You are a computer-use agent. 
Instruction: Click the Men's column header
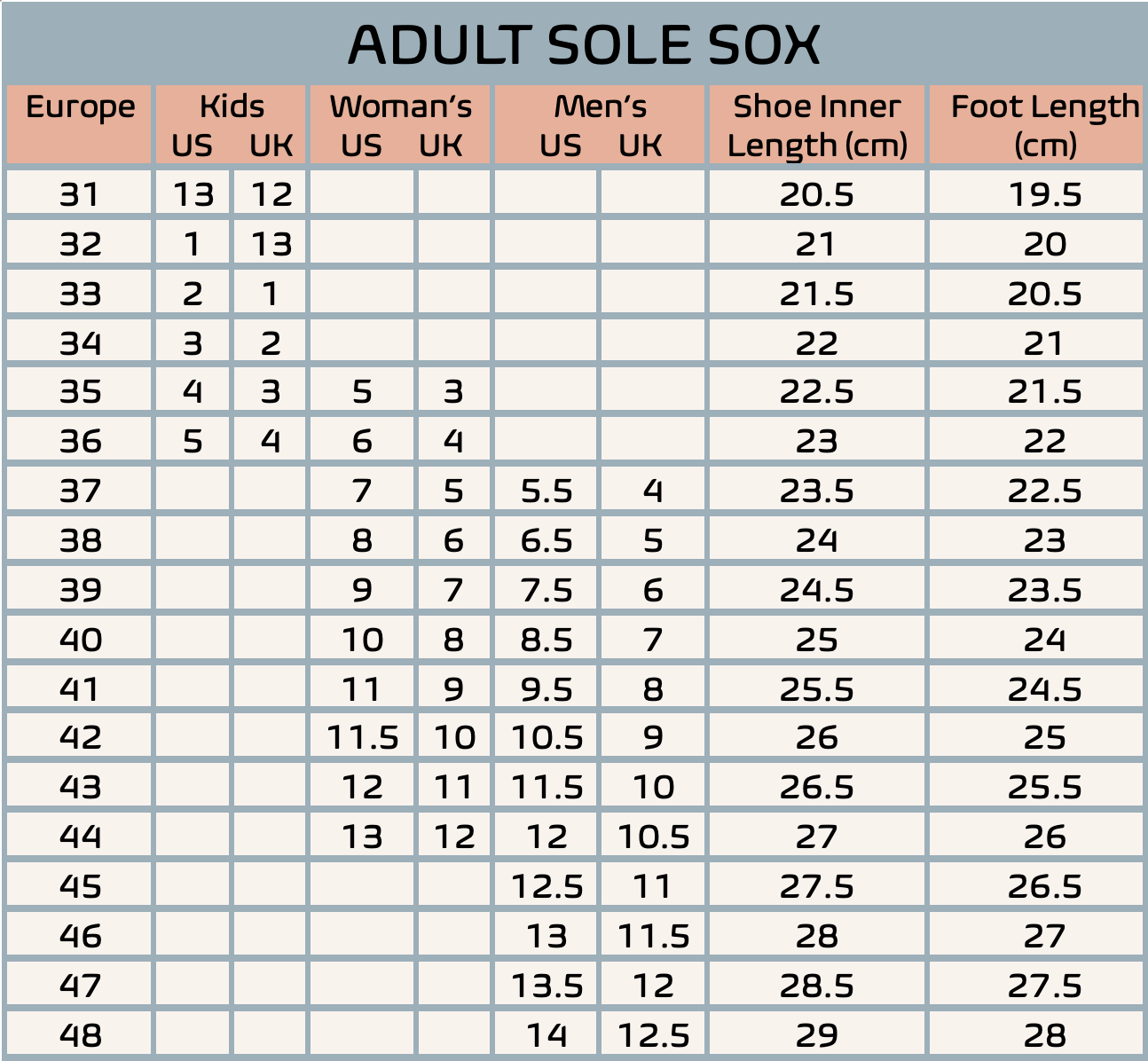(601, 107)
